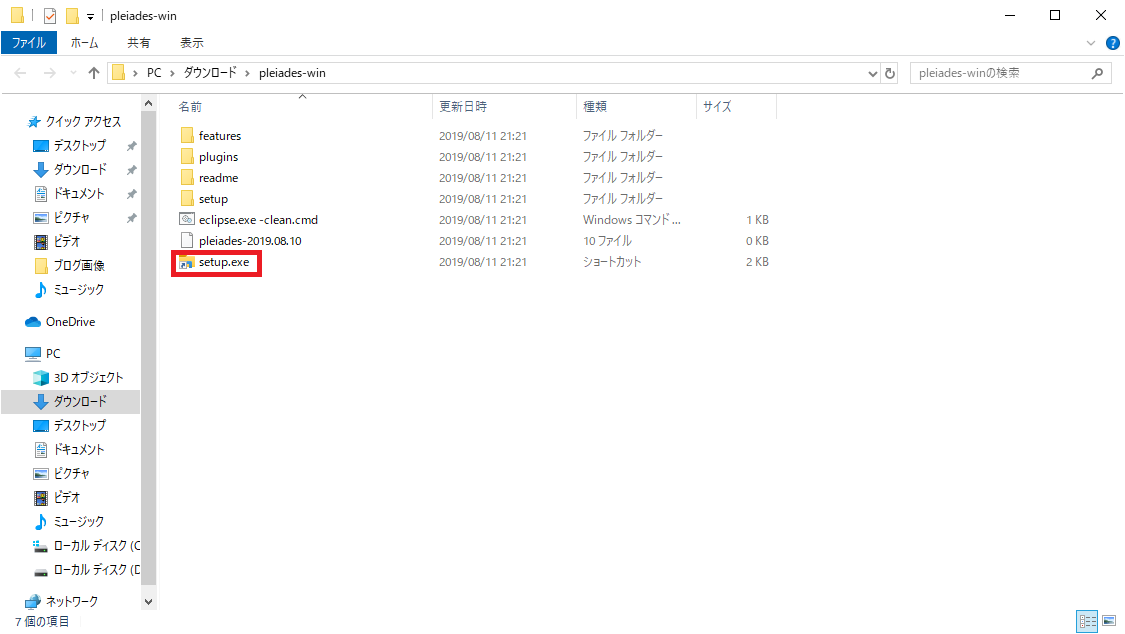Click the ローカル ディスク (D drive icon
The height and width of the screenshot is (634, 1125).
pos(41,570)
